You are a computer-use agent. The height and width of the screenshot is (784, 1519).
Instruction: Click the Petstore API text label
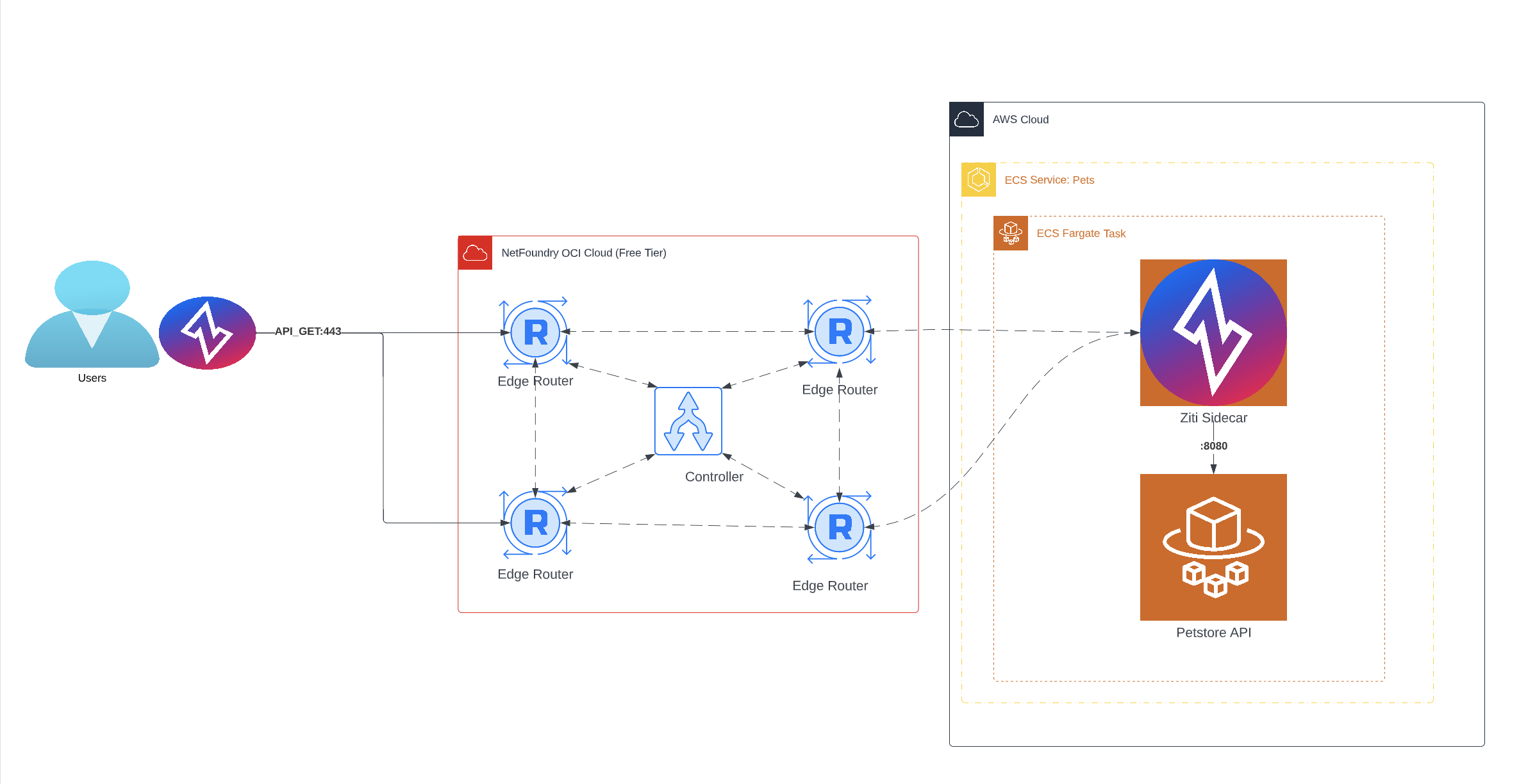pos(1213,632)
